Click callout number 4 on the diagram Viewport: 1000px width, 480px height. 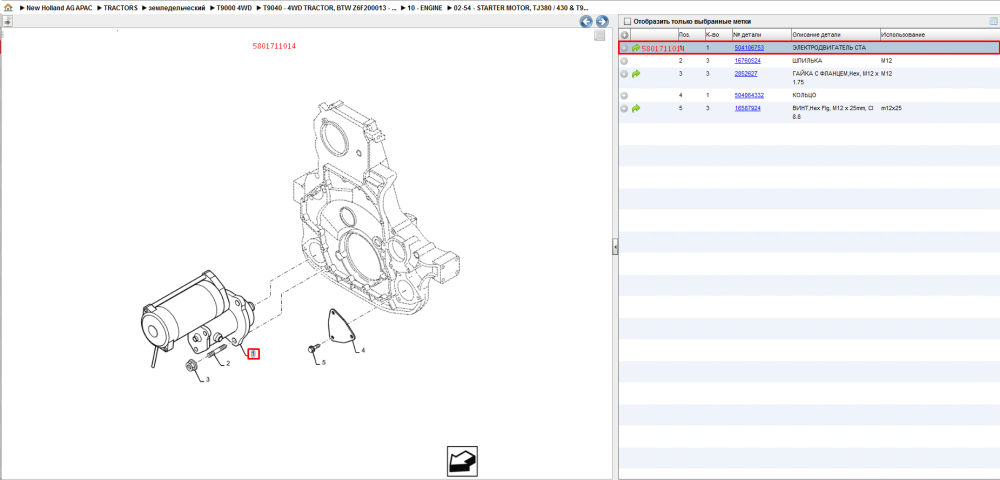(363, 351)
